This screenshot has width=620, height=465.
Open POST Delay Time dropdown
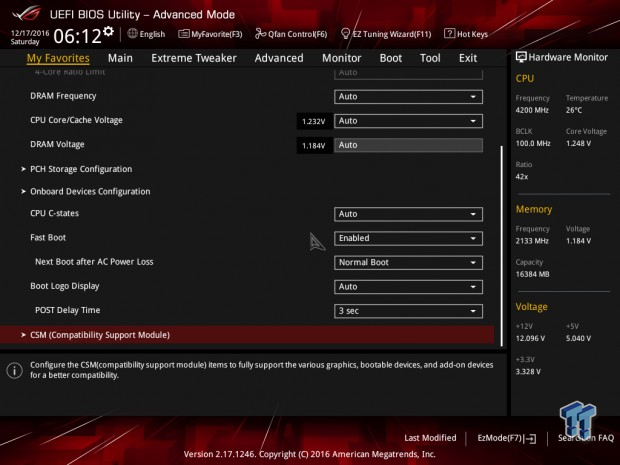[408, 311]
